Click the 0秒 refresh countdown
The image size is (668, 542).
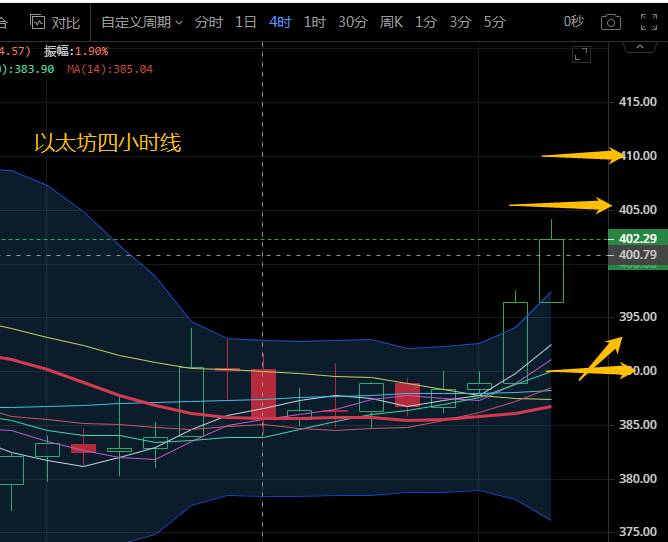point(574,21)
